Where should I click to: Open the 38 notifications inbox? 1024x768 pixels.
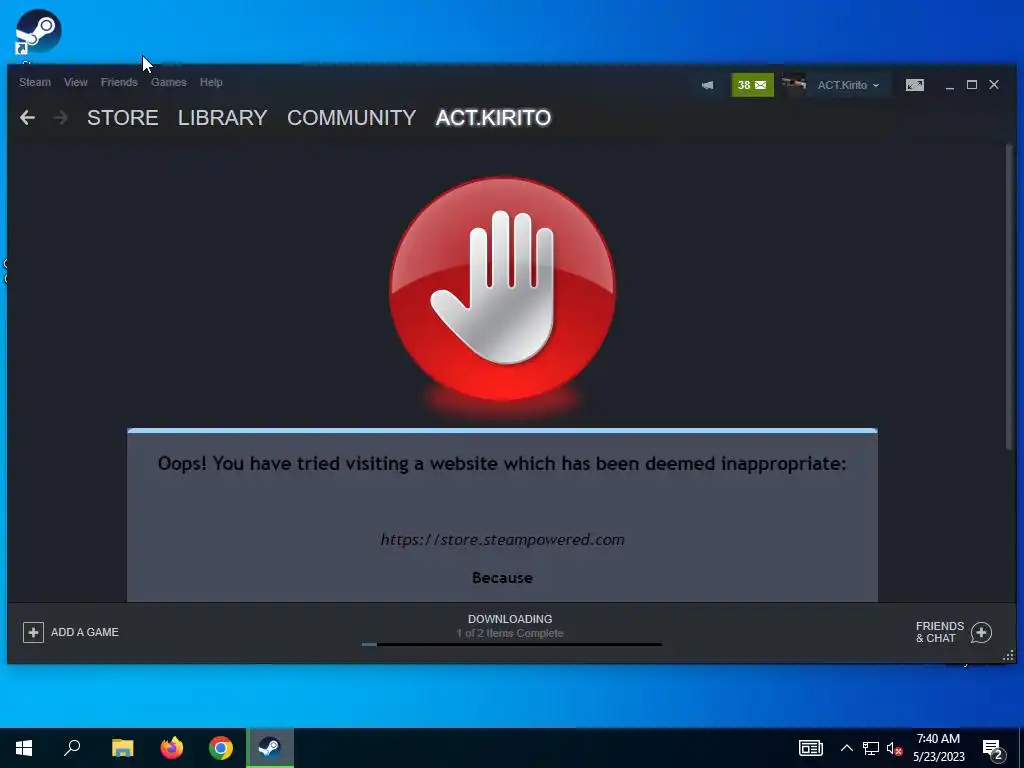752,85
